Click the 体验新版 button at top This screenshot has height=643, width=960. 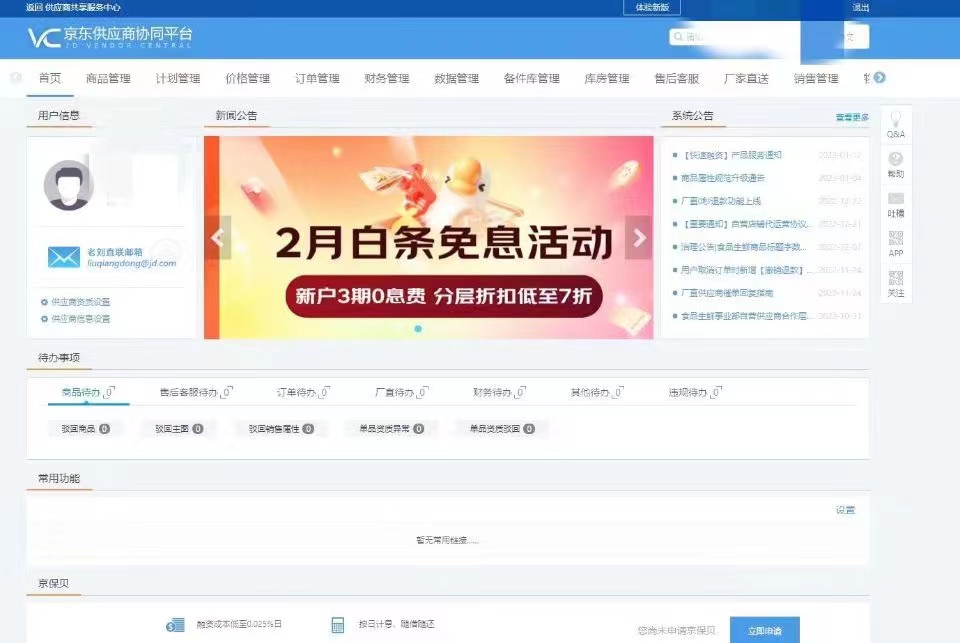click(650, 7)
